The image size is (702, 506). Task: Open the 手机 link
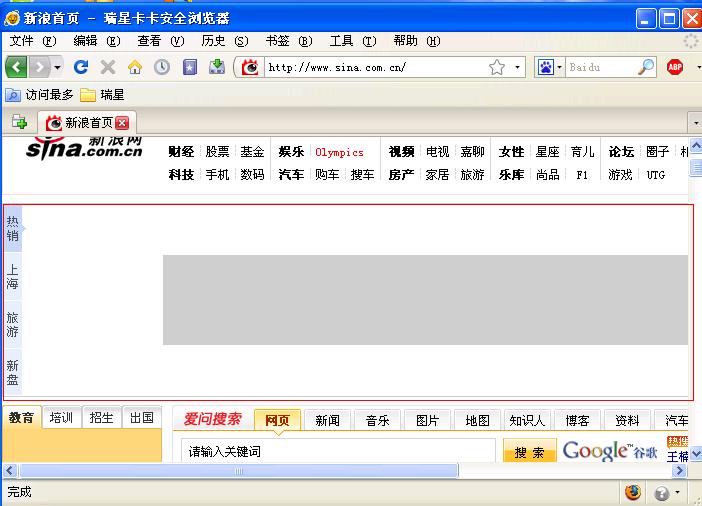click(x=217, y=175)
